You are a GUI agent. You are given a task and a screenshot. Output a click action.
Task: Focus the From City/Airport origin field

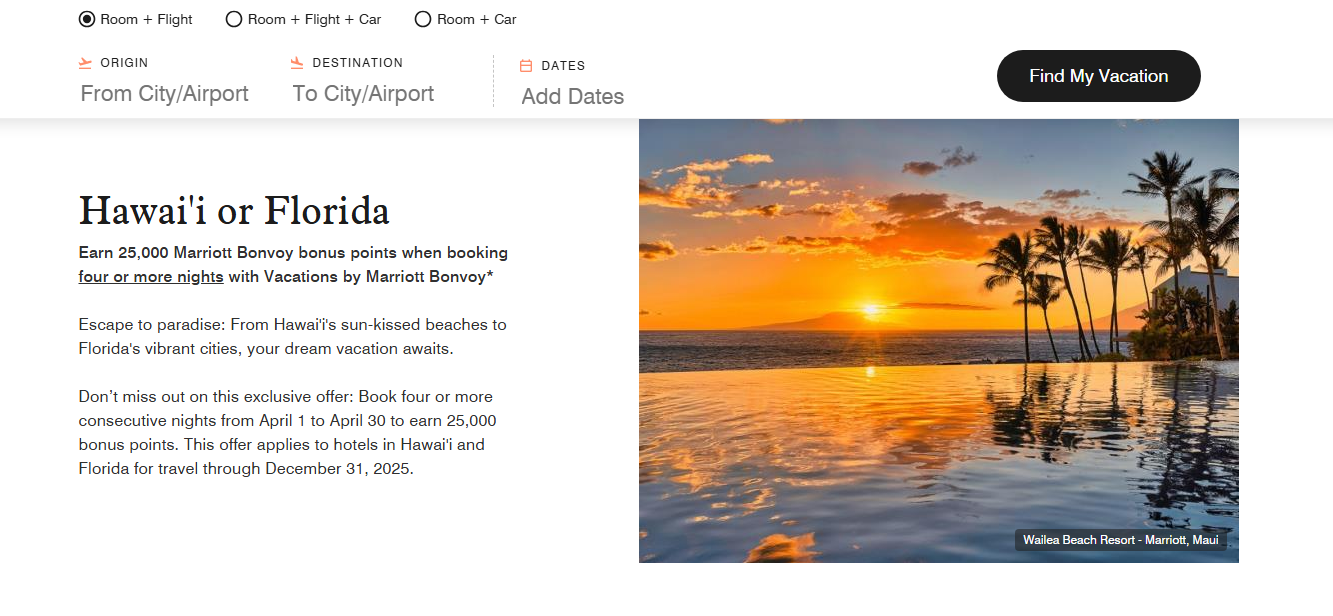[165, 94]
